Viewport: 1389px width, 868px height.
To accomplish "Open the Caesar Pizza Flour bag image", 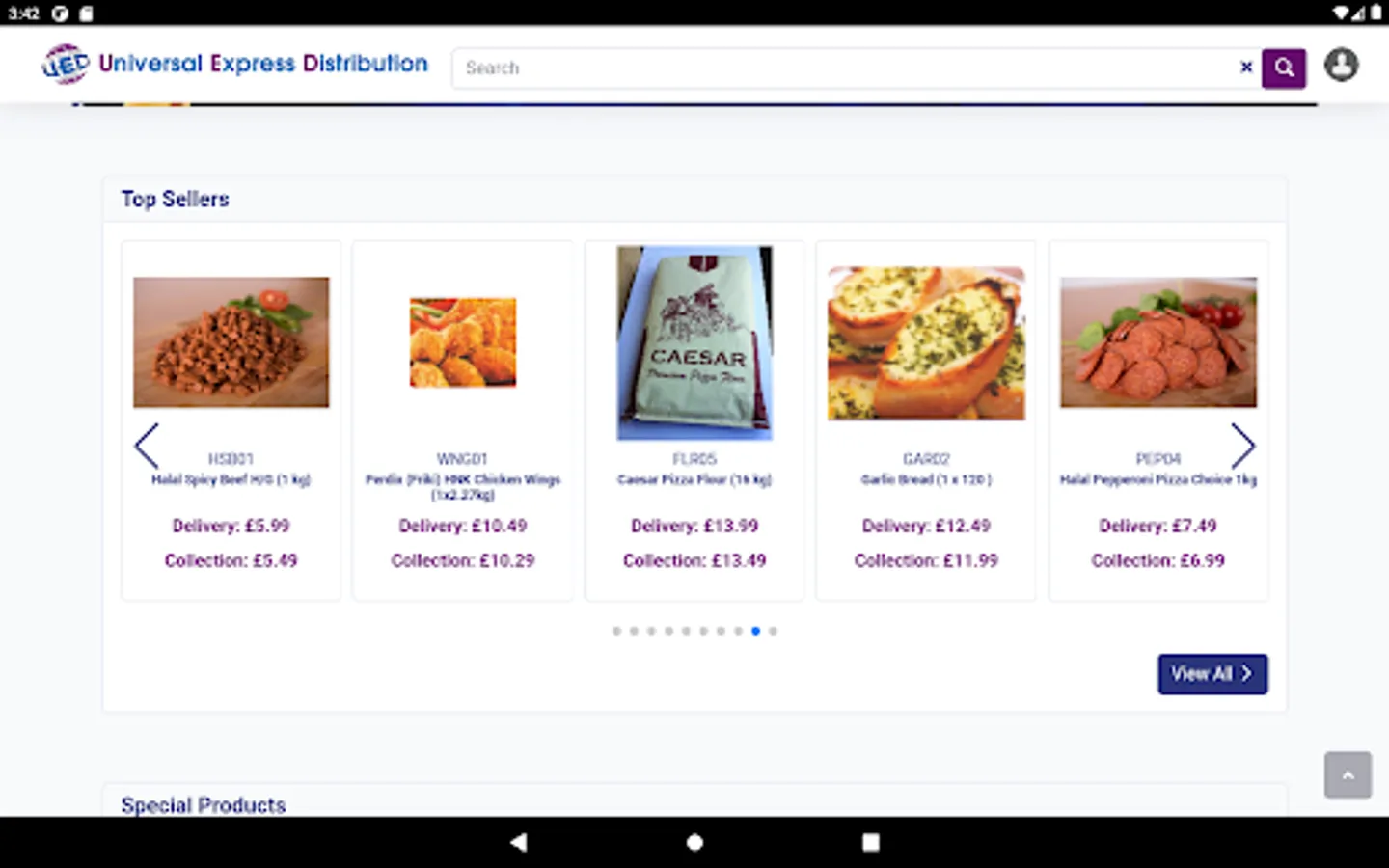I will tap(694, 342).
